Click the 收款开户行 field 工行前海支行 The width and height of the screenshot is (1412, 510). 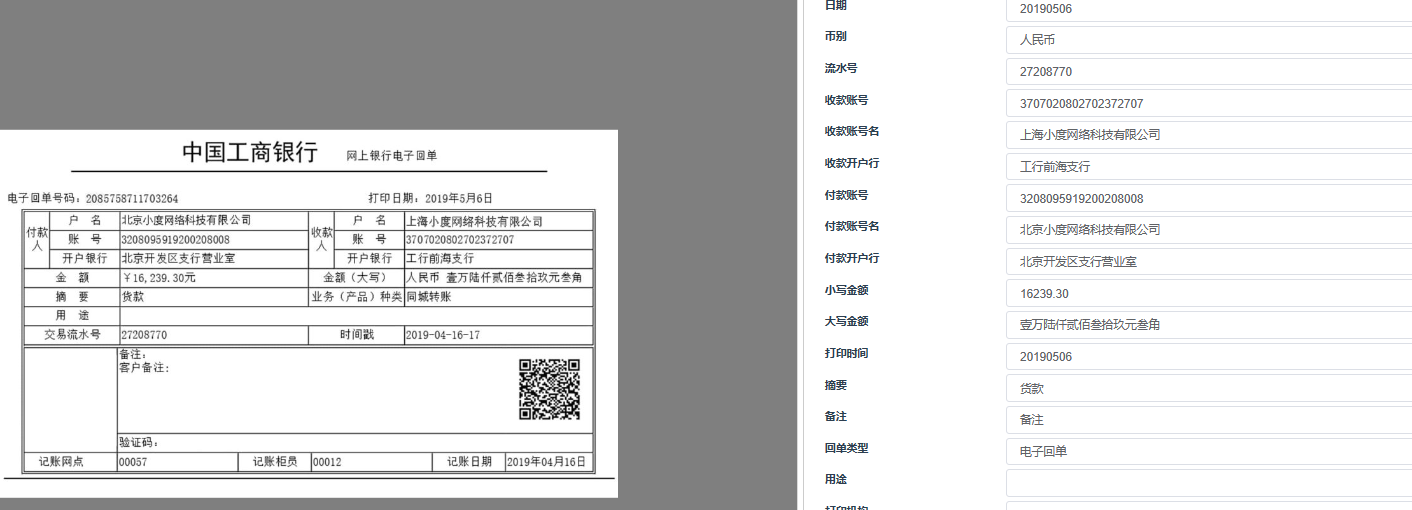pos(1209,167)
